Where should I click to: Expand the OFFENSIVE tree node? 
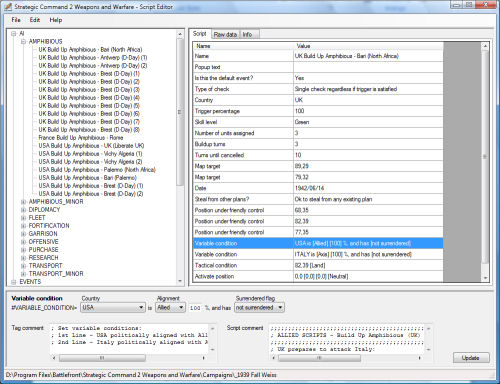[x=23, y=242]
